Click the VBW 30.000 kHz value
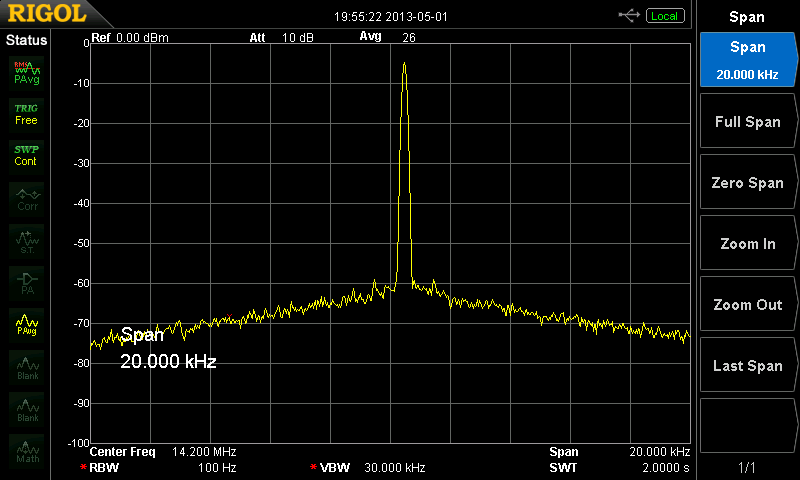Image resolution: width=800 pixels, height=480 pixels. pos(395,468)
